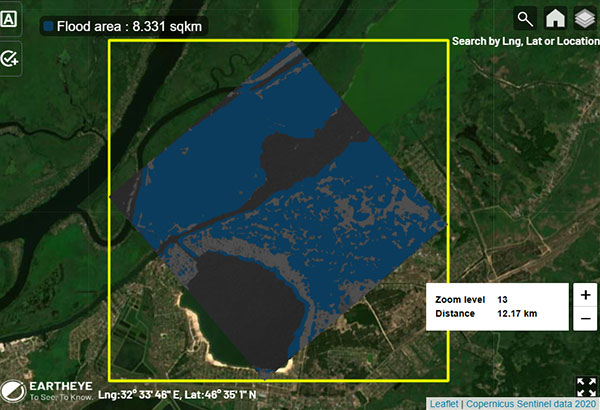Toggle fullscreen map view

tap(586, 387)
